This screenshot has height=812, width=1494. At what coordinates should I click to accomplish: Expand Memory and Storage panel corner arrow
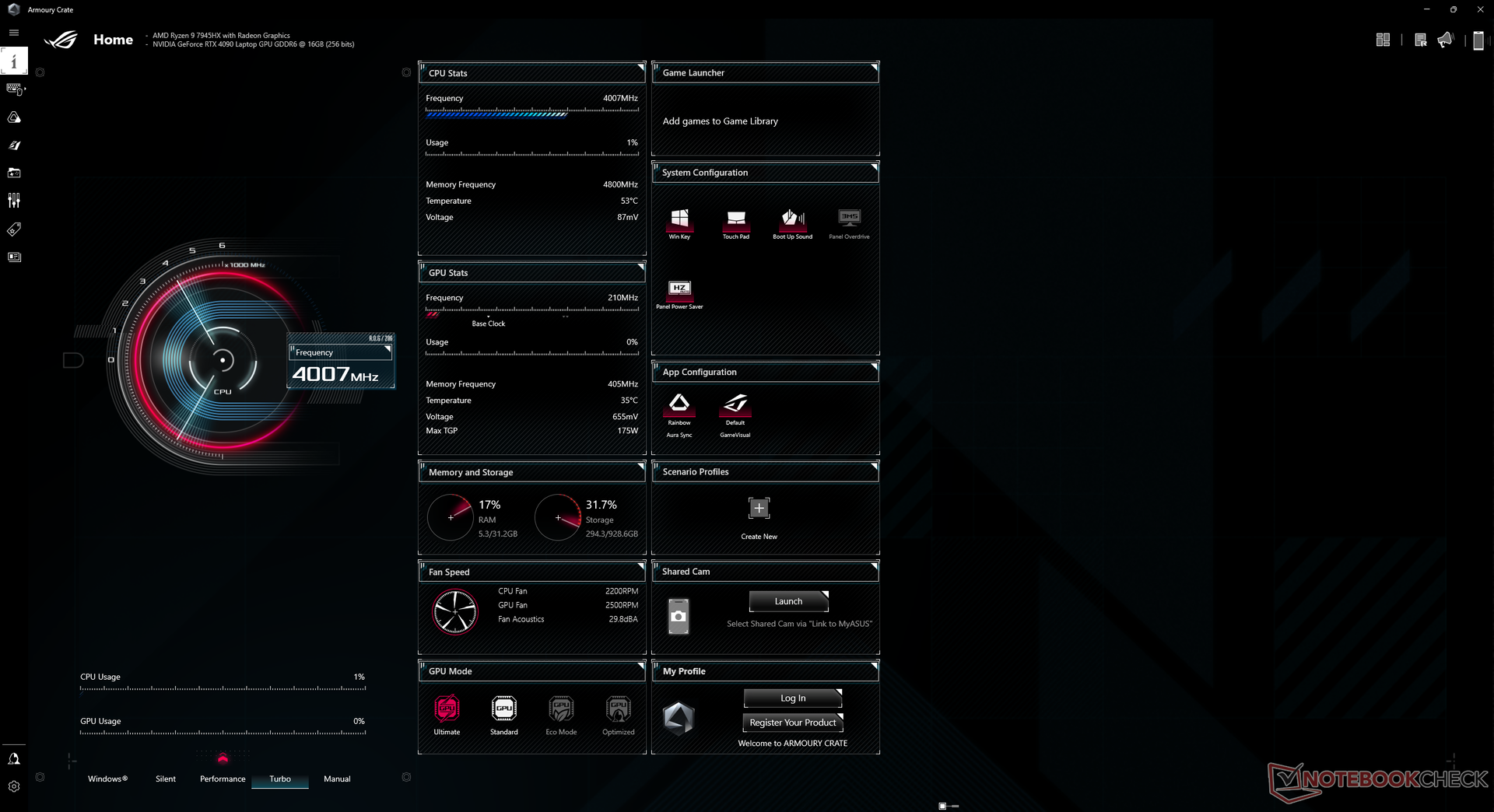click(641, 466)
